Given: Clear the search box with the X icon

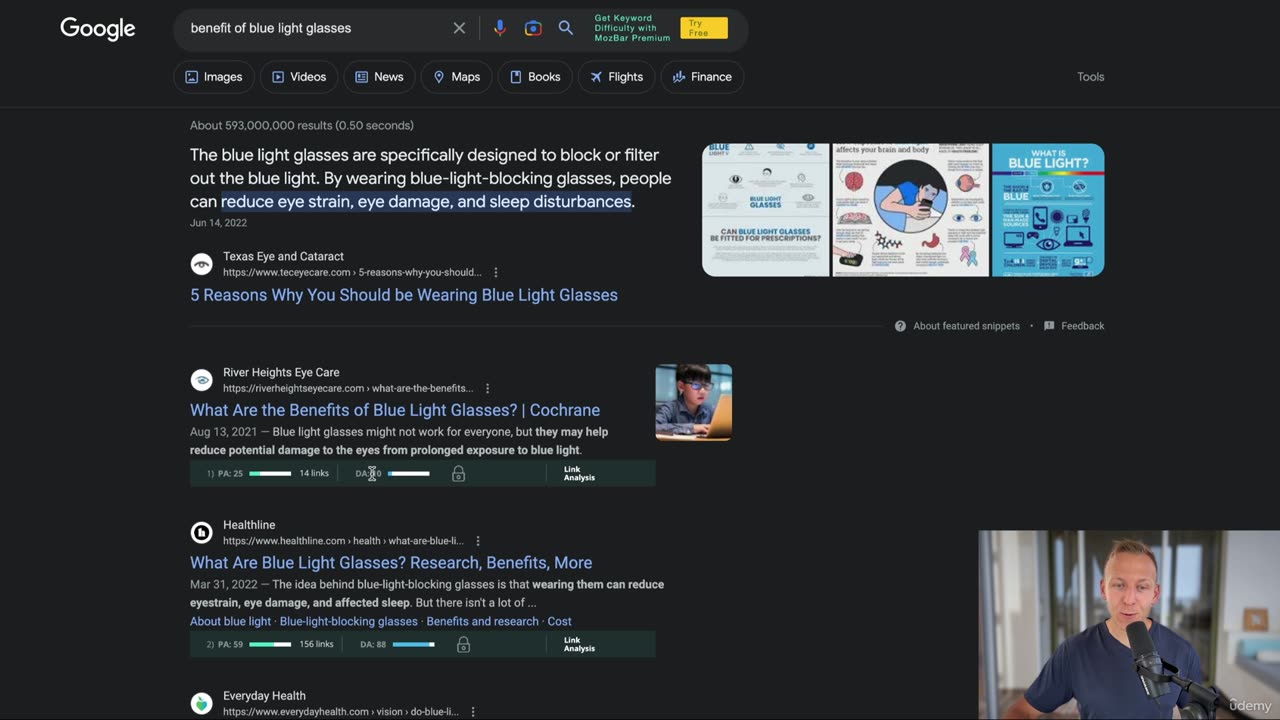Looking at the screenshot, I should click(459, 28).
